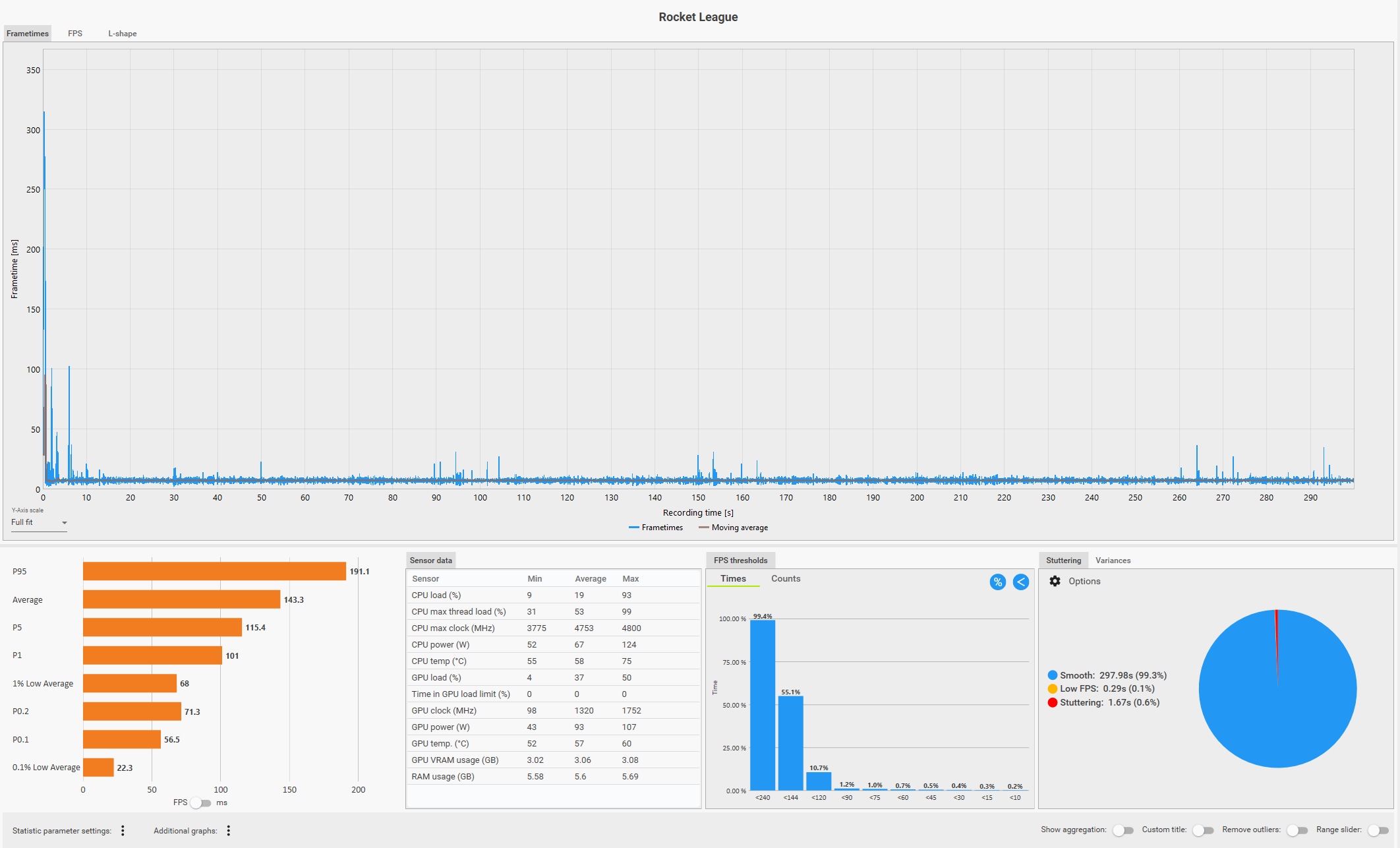Toggle FPS to ms switch
The height and width of the screenshot is (848, 1400).
click(x=201, y=803)
